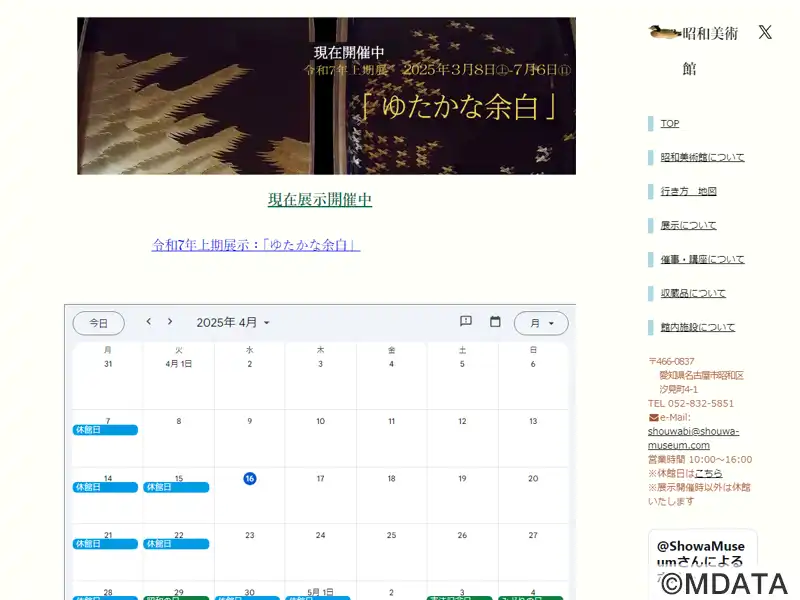Open the X (Twitter) icon link
Viewport: 800px width, 600px height.
[x=764, y=33]
